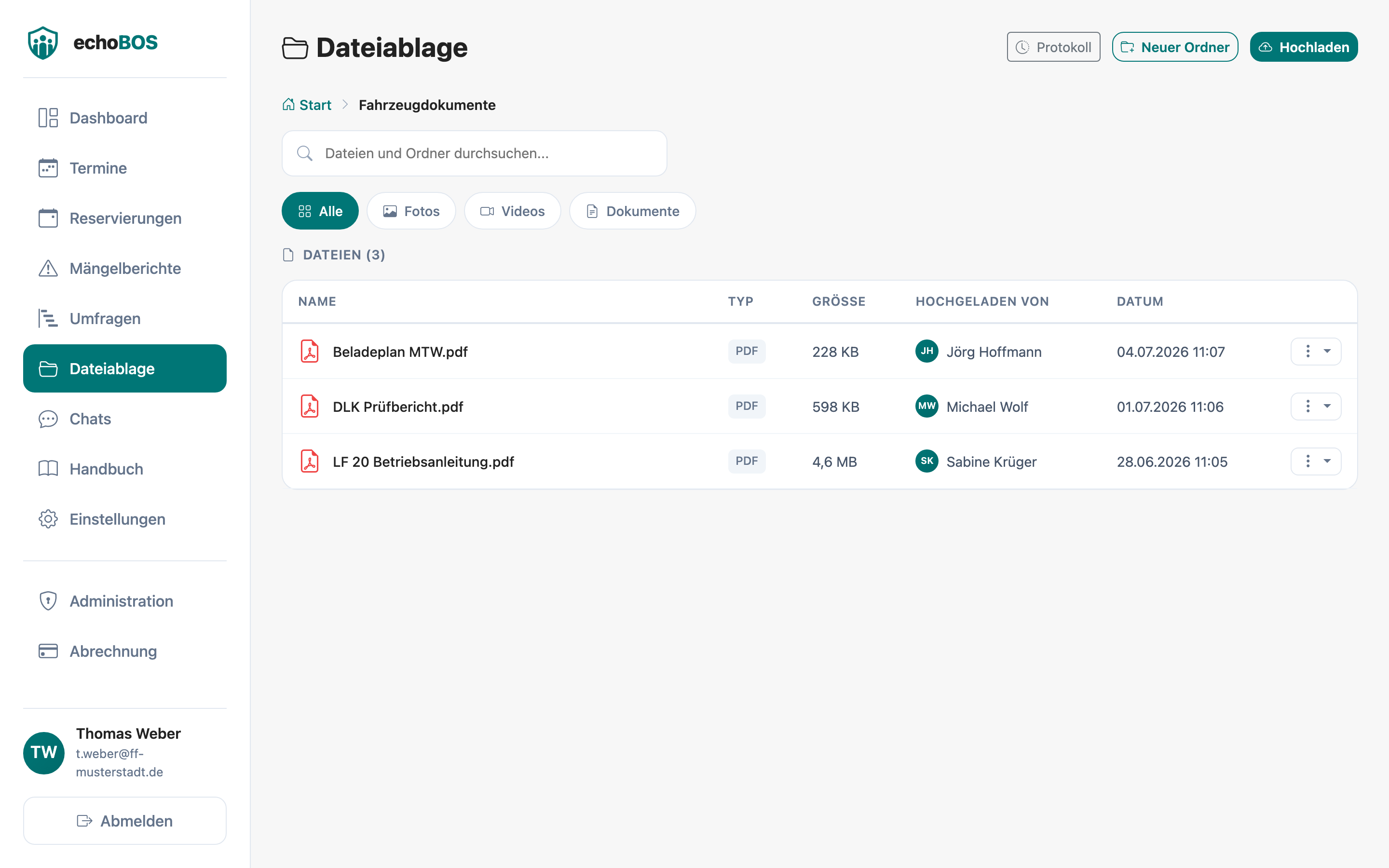Image resolution: width=1389 pixels, height=868 pixels.
Task: Filter by Fotos
Action: [411, 211]
